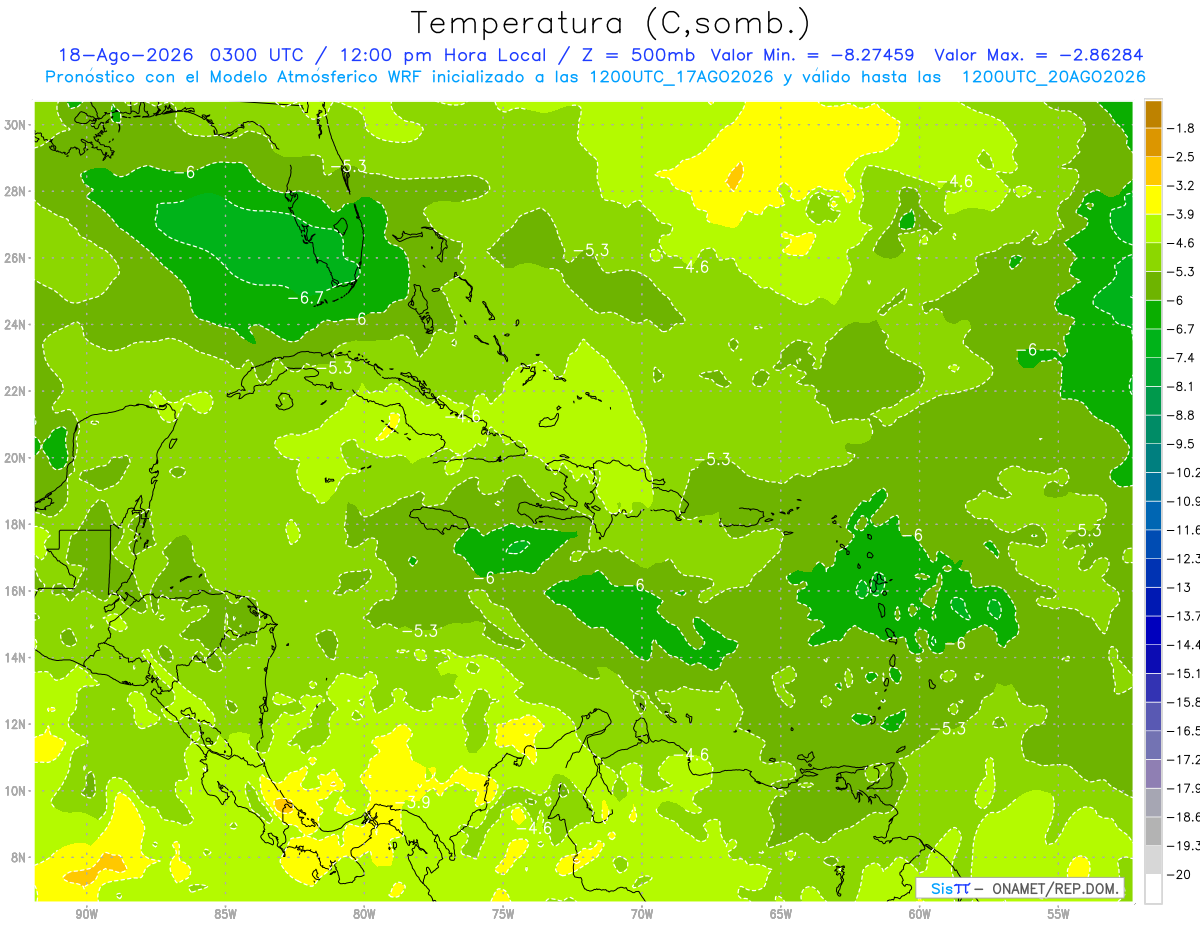Click the '24N' latitude label

coord(17,325)
